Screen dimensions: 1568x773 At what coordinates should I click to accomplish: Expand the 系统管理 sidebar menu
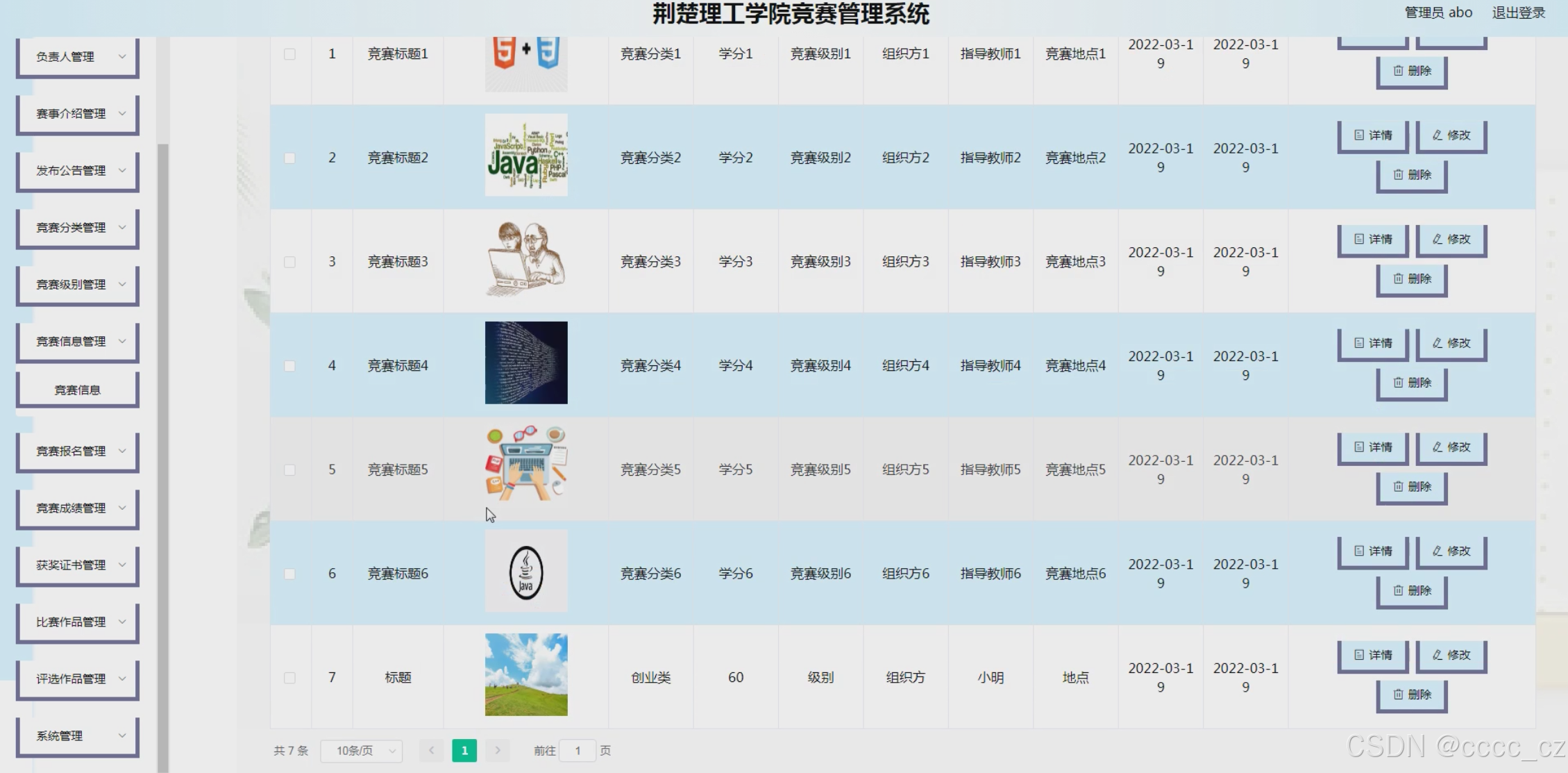click(x=78, y=736)
